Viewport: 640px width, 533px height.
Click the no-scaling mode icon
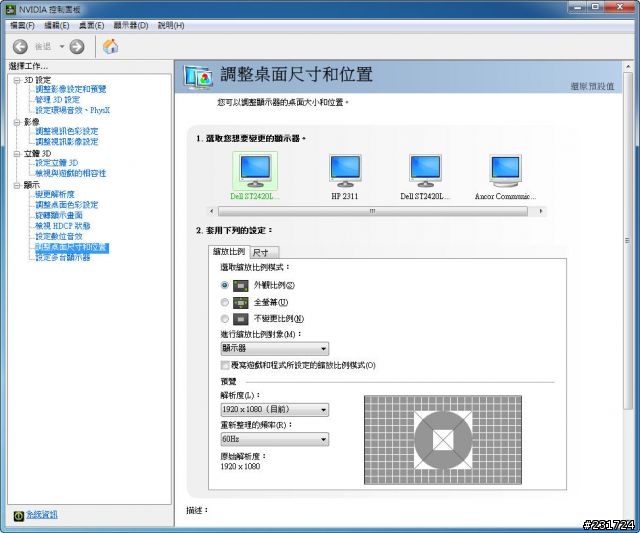pos(241,319)
